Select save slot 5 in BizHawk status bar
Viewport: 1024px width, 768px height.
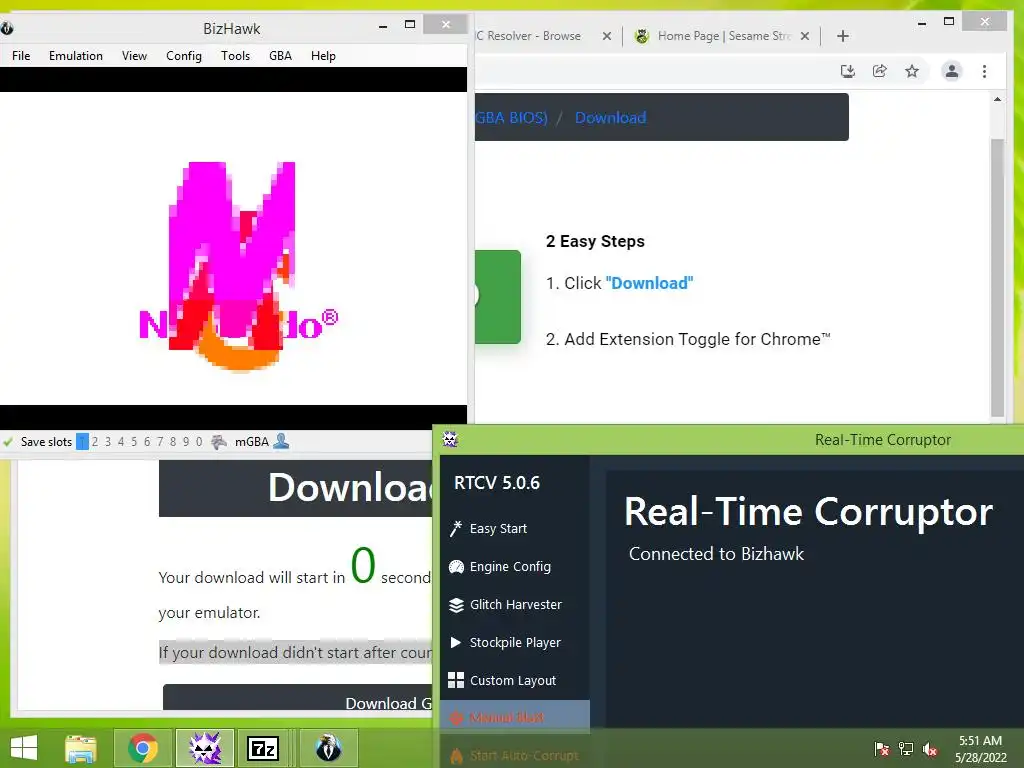point(134,442)
